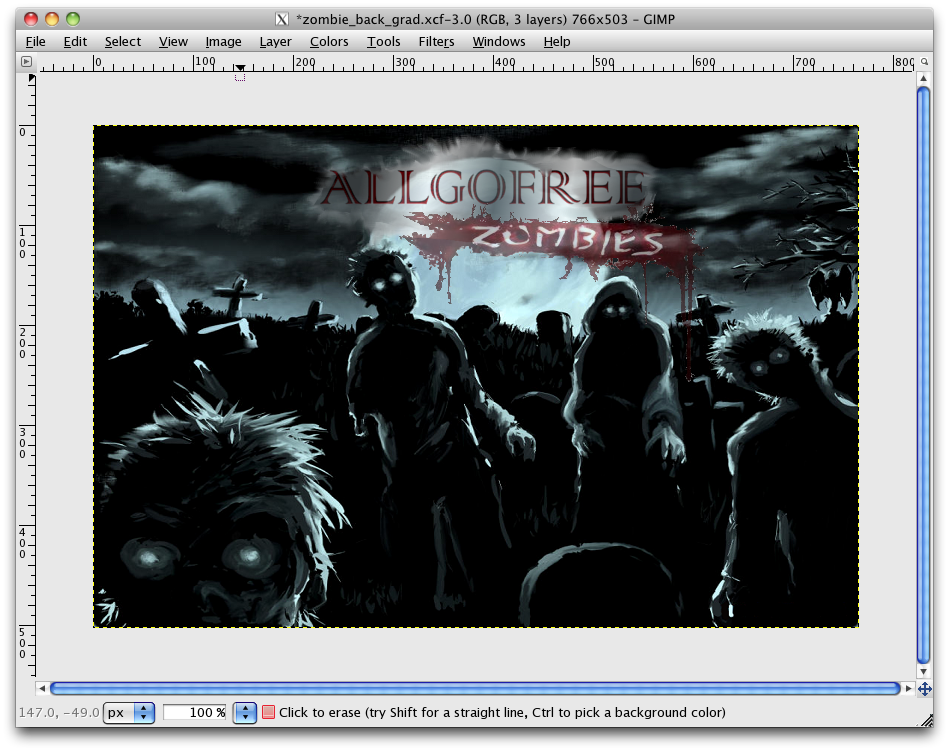The width and height of the screenshot is (949, 751).
Task: Click the window resize grip in the corner
Action: pyautogui.click(x=927, y=720)
